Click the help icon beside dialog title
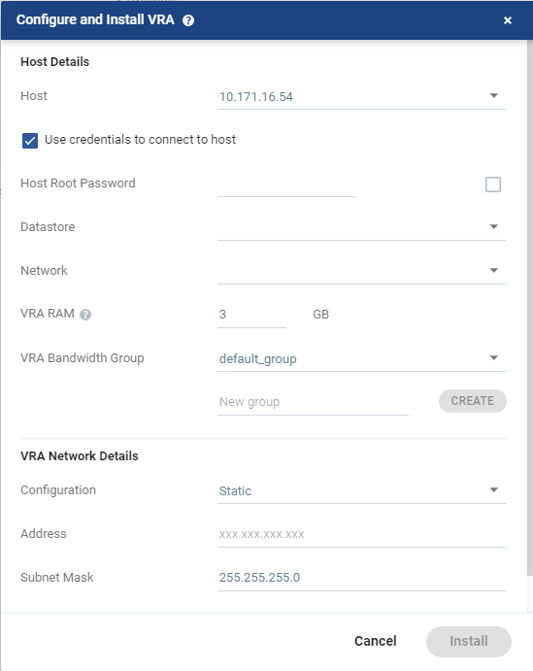Viewport: 533px width, 671px height. pyautogui.click(x=188, y=21)
